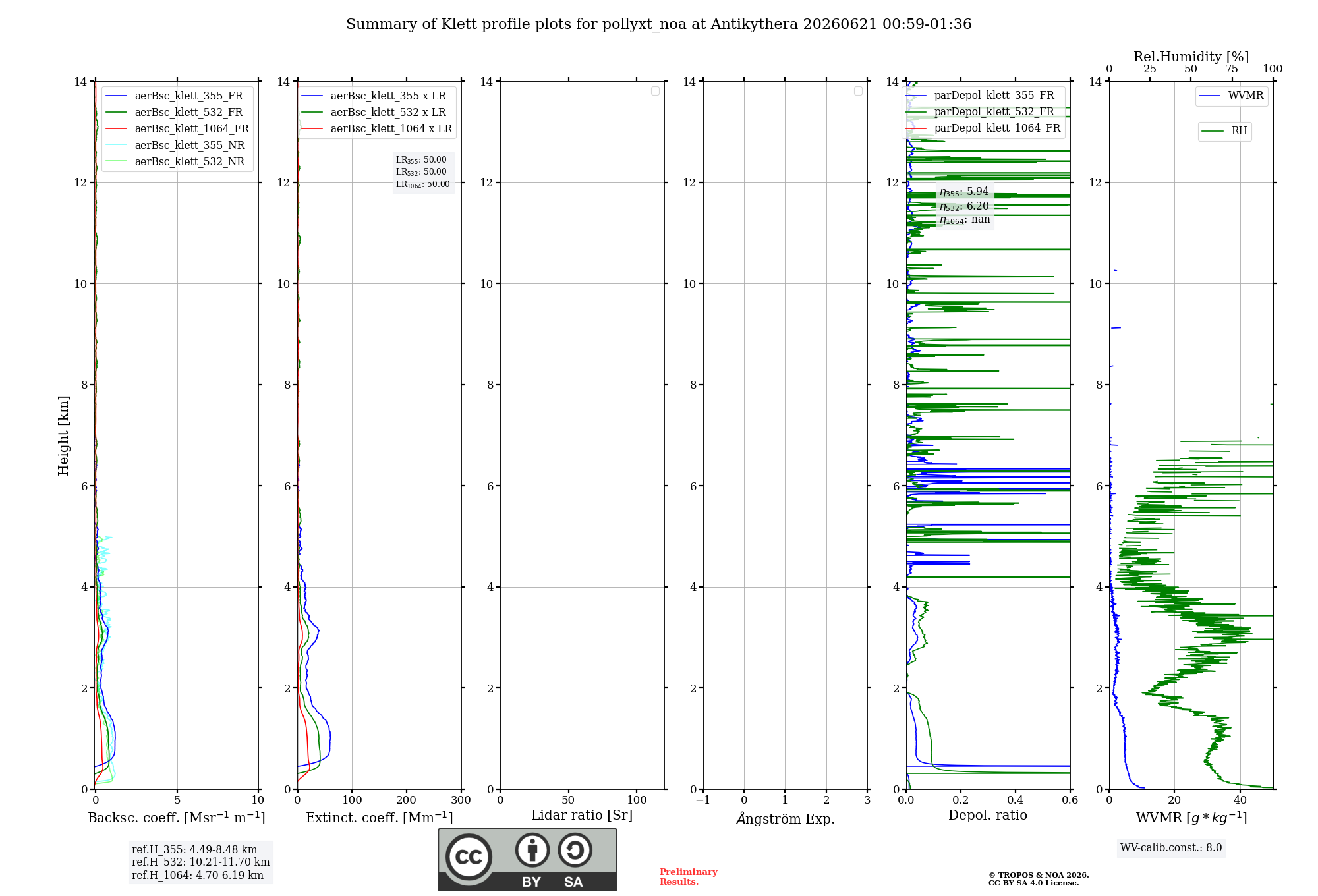Click the Rel.Humidity [%] top axis label

pos(1191,57)
